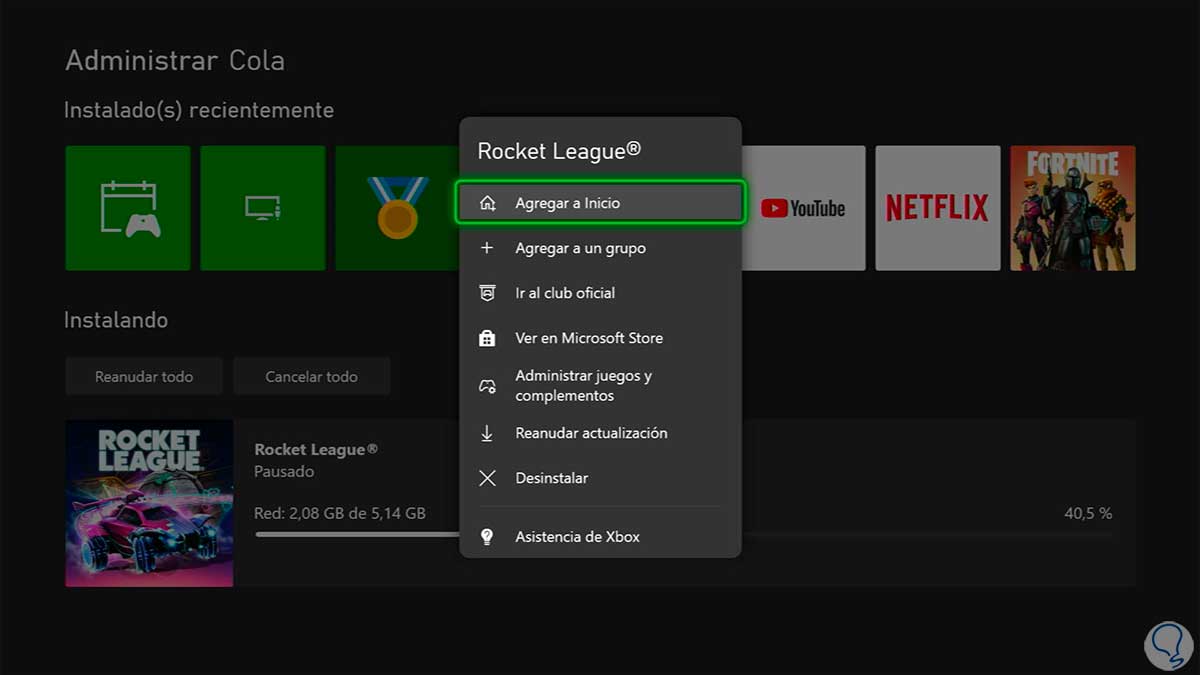
Task: Select Agregar a Inicio menu entry
Action: [x=600, y=203]
